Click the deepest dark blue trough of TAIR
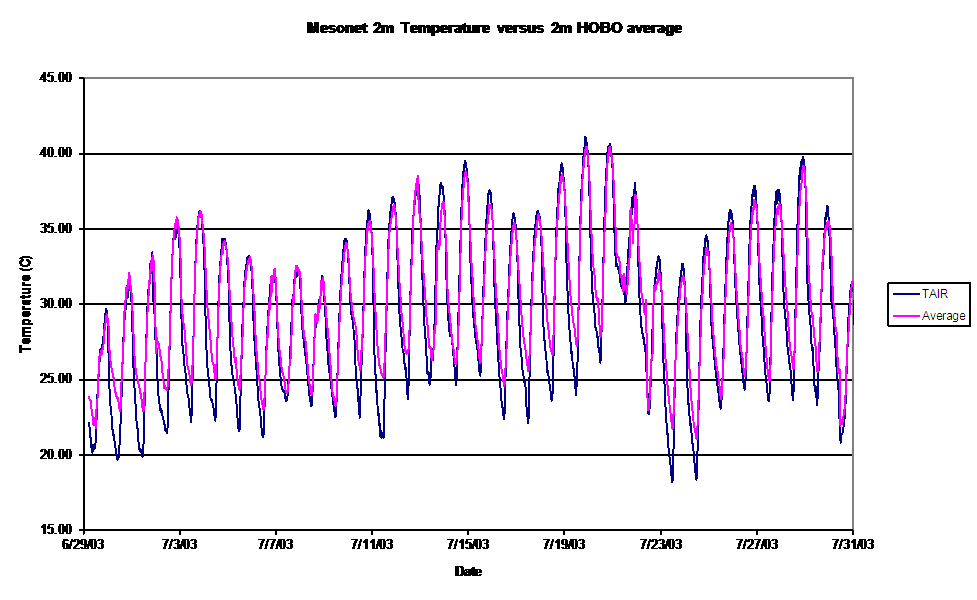This screenshot has height=600, width=977. (x=672, y=480)
